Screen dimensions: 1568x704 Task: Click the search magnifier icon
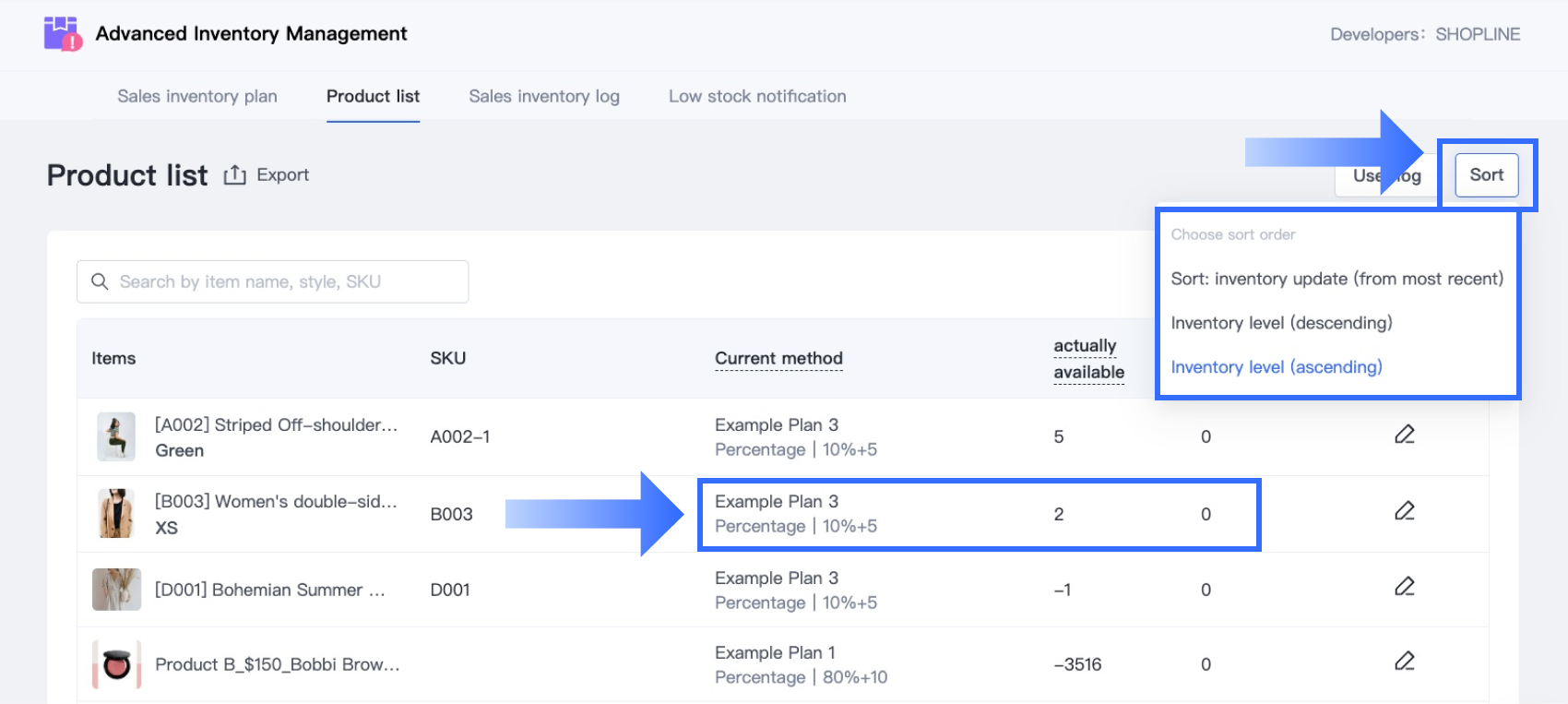[100, 281]
